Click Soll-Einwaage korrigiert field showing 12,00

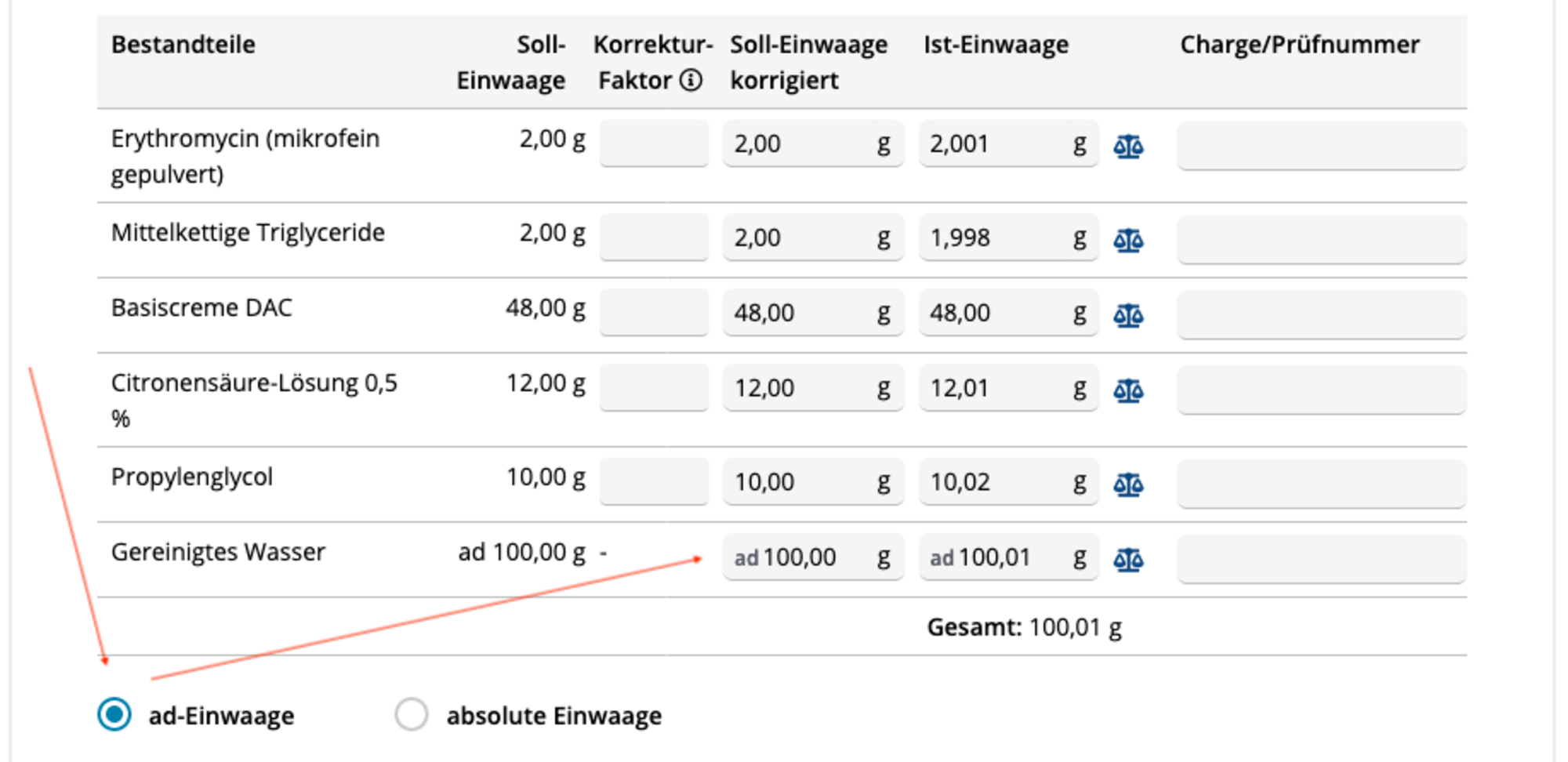point(813,388)
